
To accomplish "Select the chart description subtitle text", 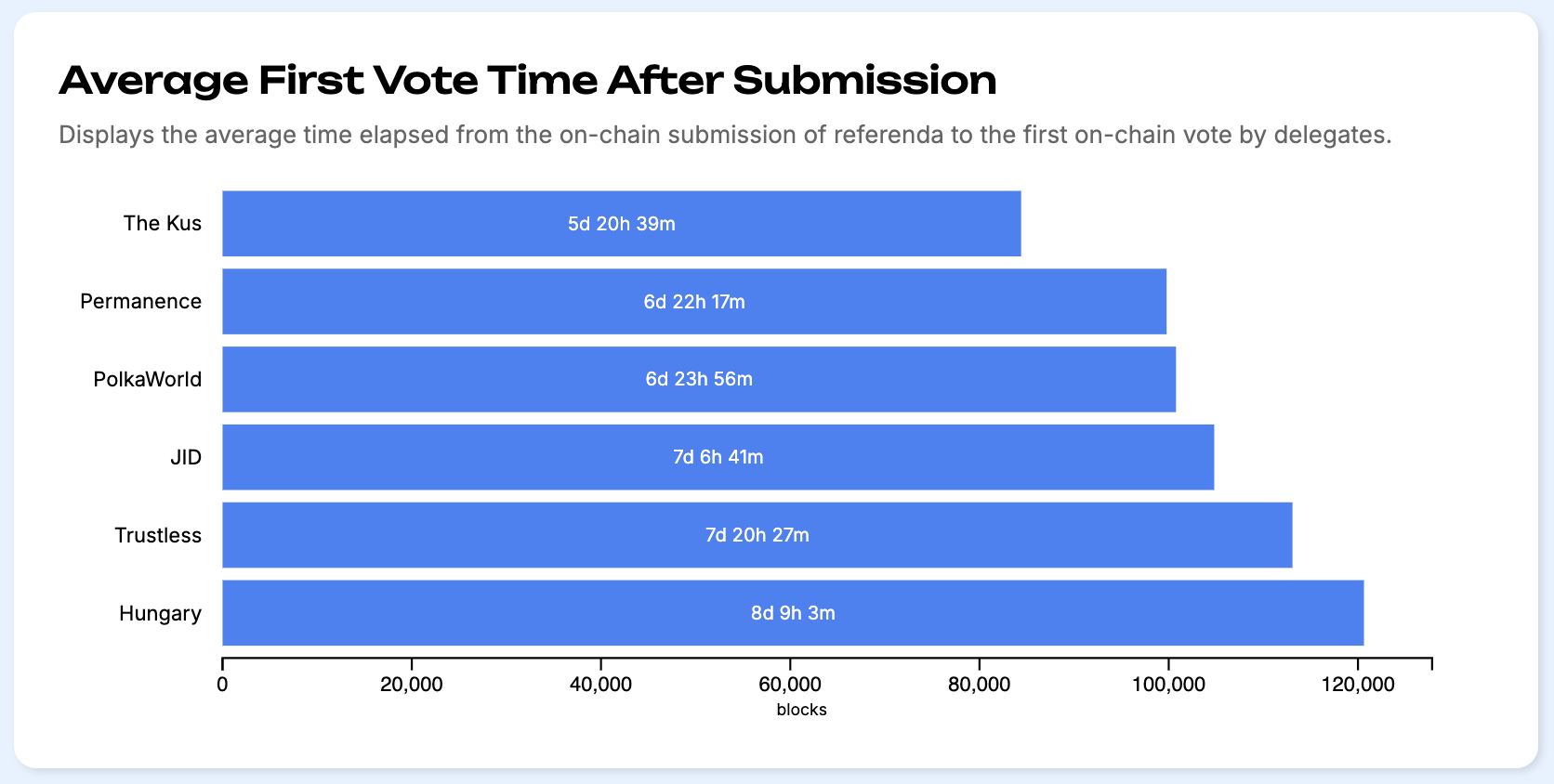I will (725, 136).
